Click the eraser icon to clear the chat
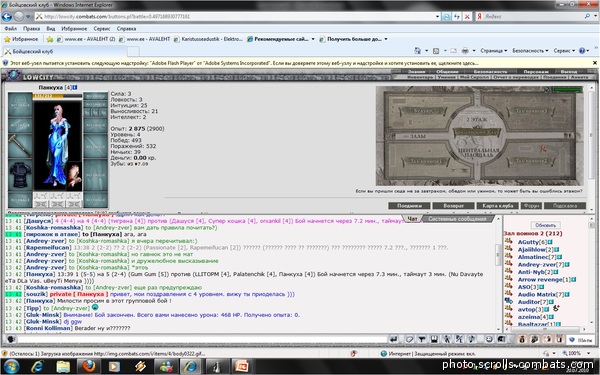Viewport: 600px width, 375px height. pyautogui.click(x=409, y=339)
